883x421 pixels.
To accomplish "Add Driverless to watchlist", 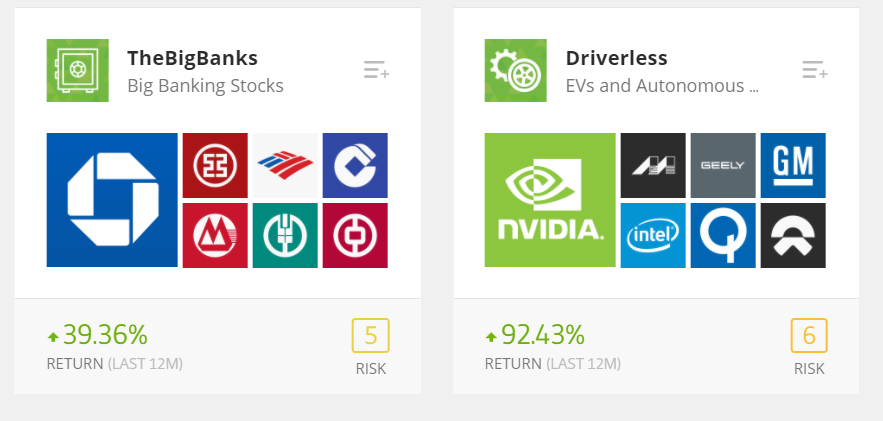I will point(814,70).
